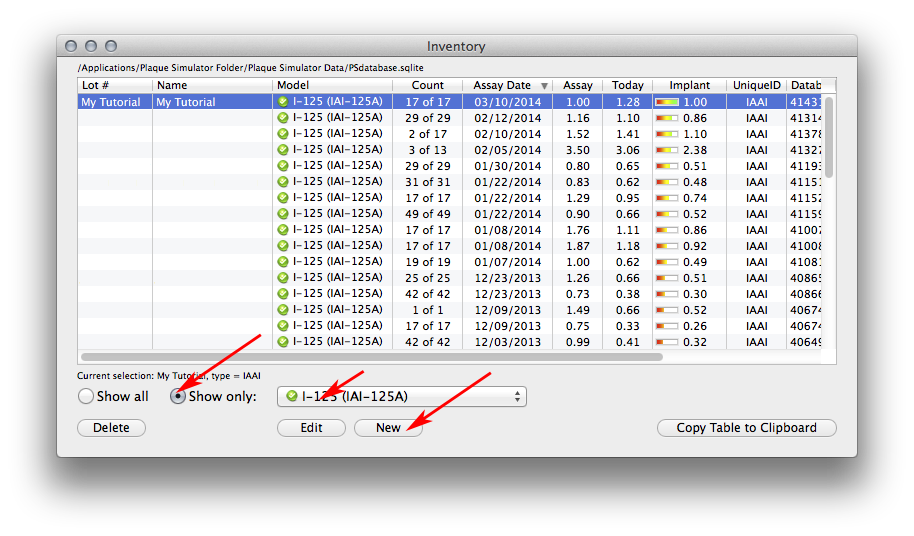This screenshot has width=914, height=536.
Task: Click implant strength bar in 3.50 assay row
Action: click(x=666, y=150)
